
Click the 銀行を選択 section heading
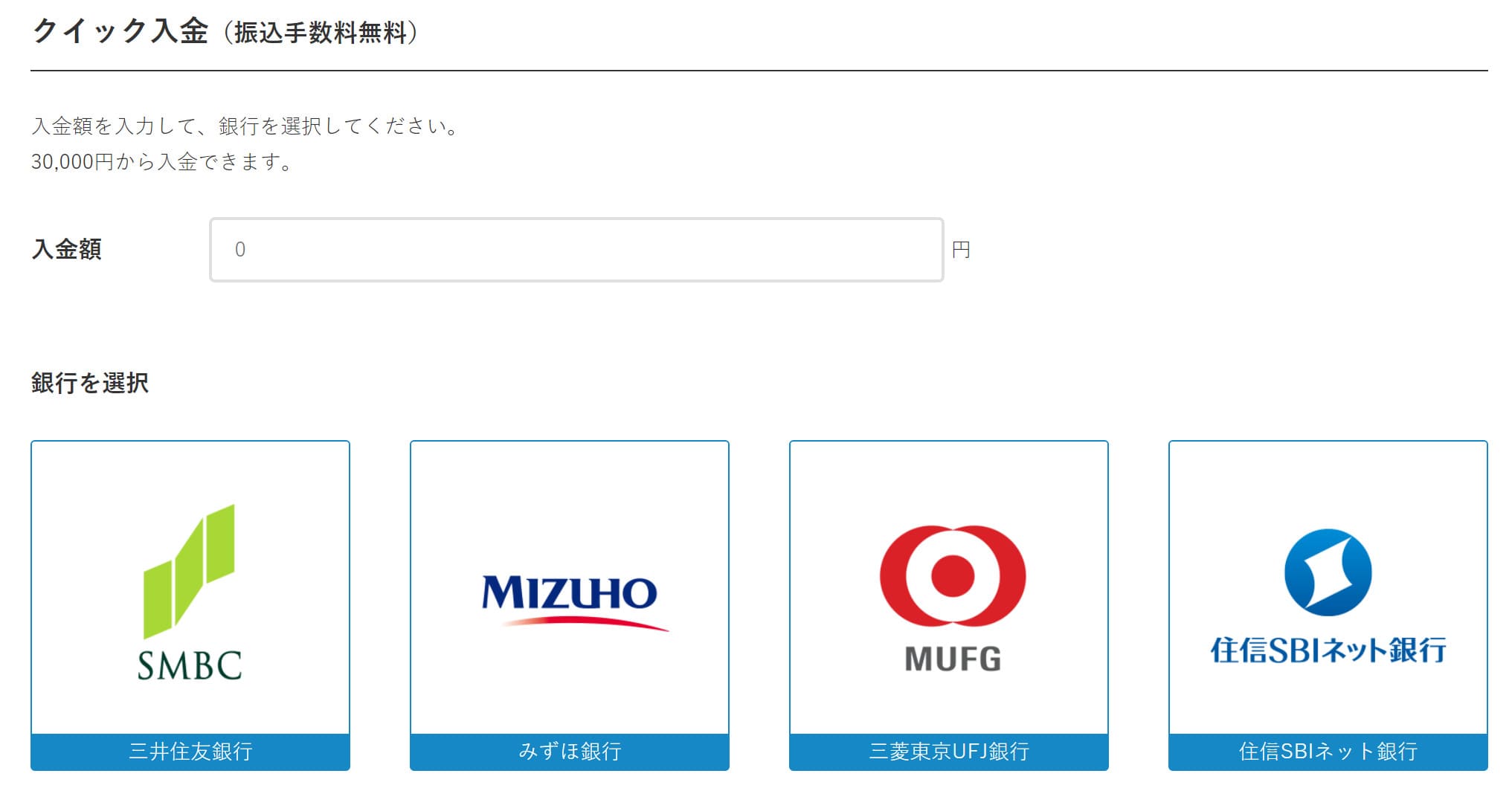(90, 383)
